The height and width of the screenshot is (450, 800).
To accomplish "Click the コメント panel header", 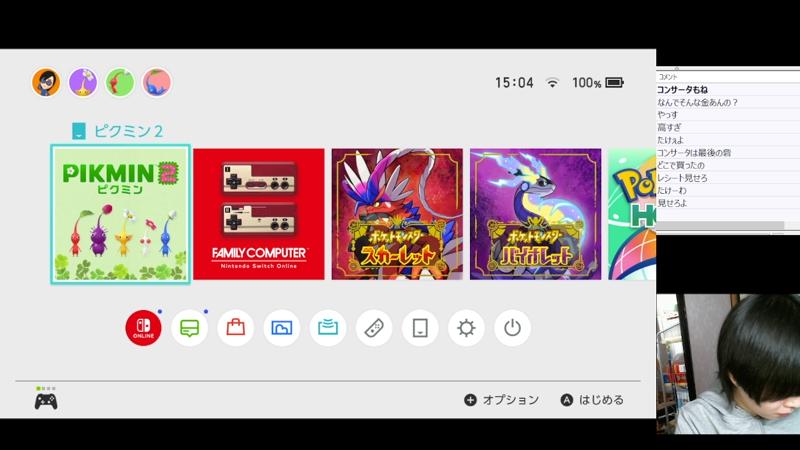I will click(x=728, y=77).
